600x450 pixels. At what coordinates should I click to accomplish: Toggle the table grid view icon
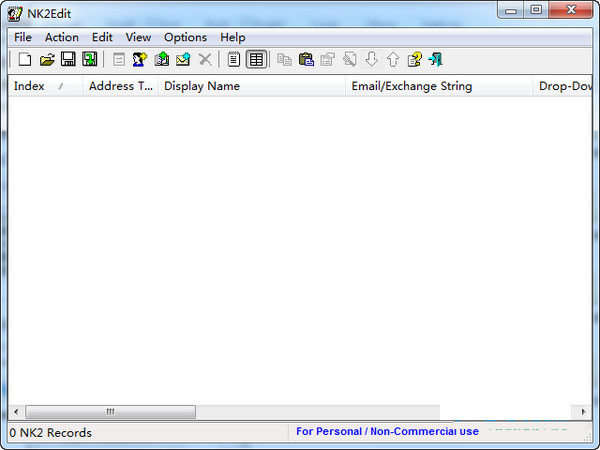[256, 60]
